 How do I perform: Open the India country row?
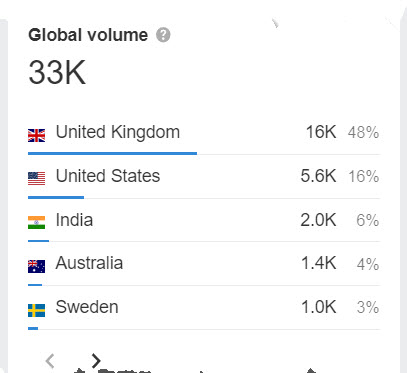(x=204, y=220)
